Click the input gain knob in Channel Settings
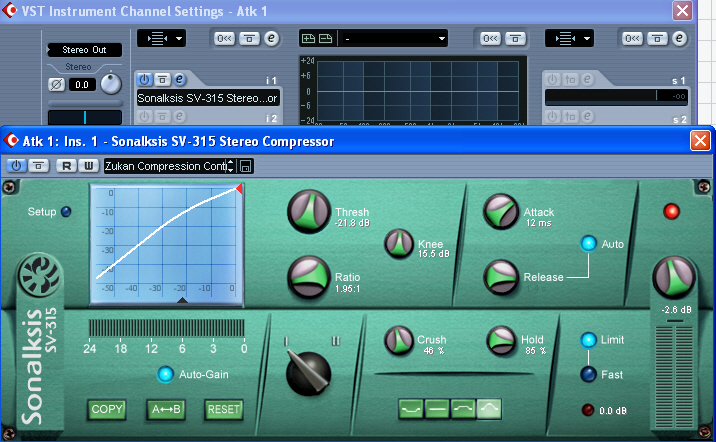716x442 pixels. (111, 84)
